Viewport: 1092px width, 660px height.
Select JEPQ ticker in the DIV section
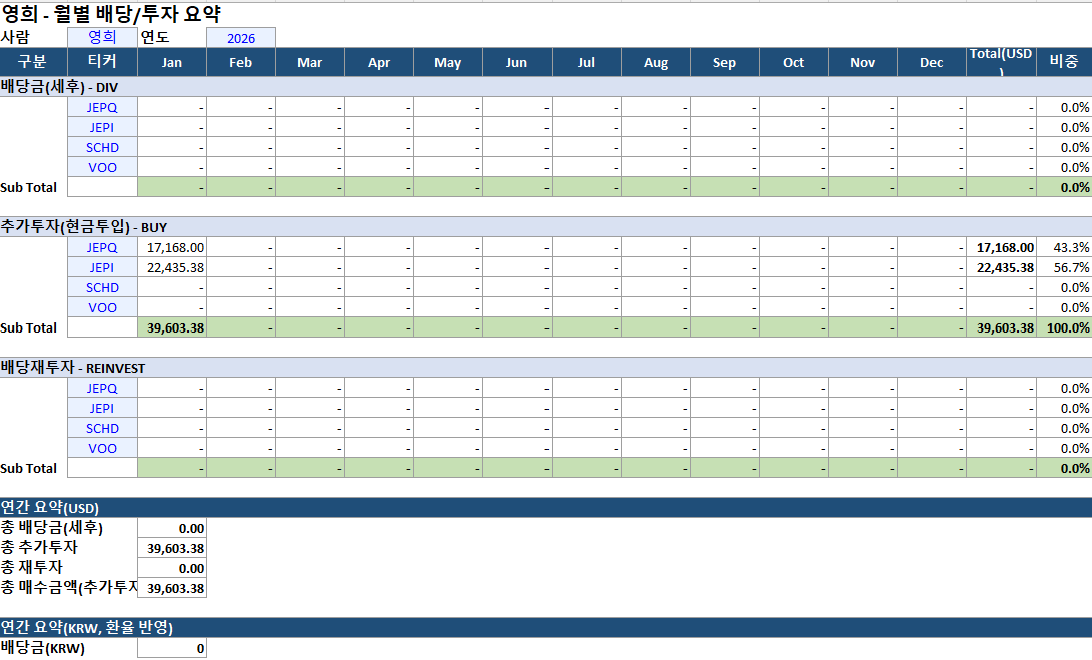tap(102, 107)
